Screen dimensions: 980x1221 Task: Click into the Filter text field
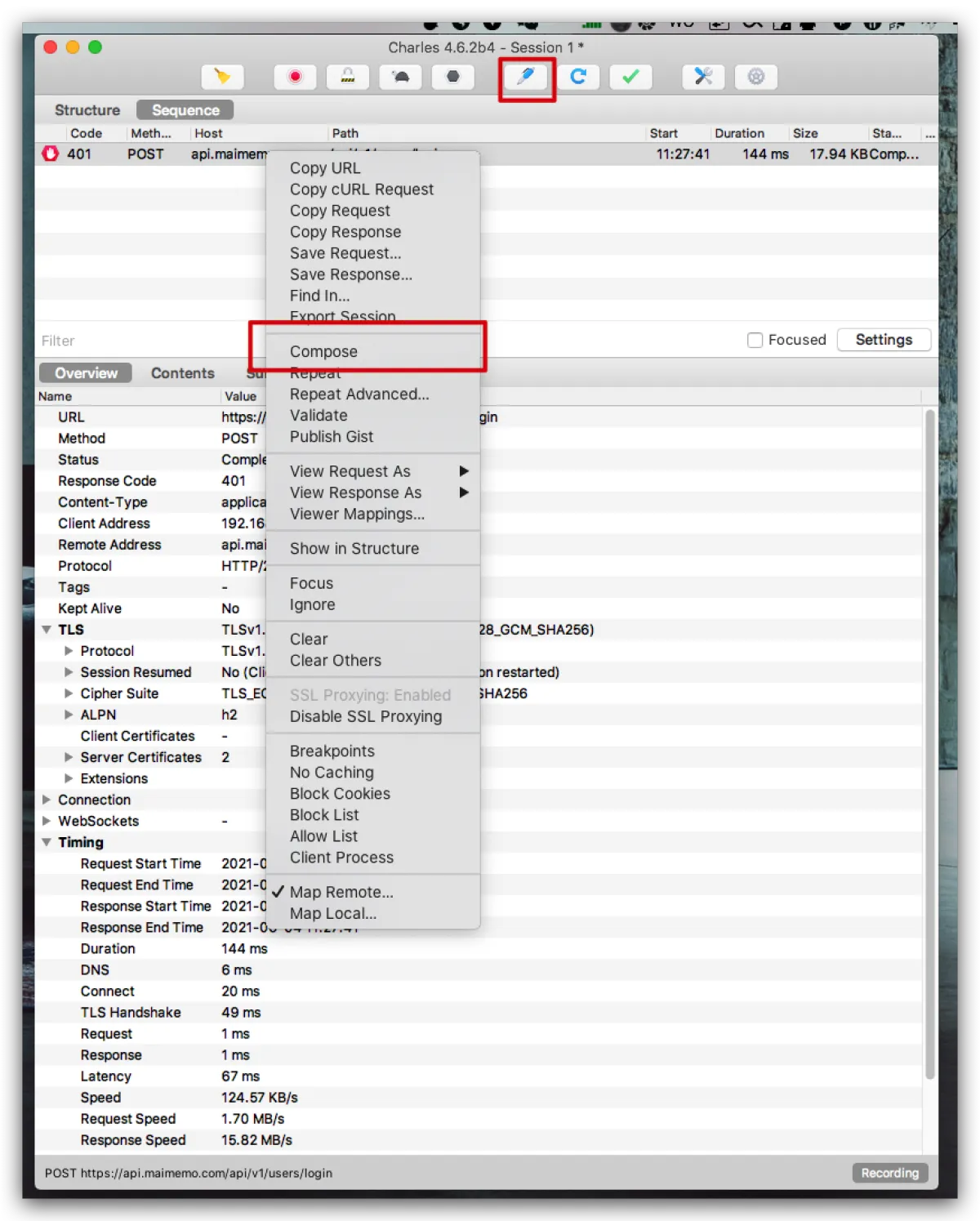(x=139, y=341)
